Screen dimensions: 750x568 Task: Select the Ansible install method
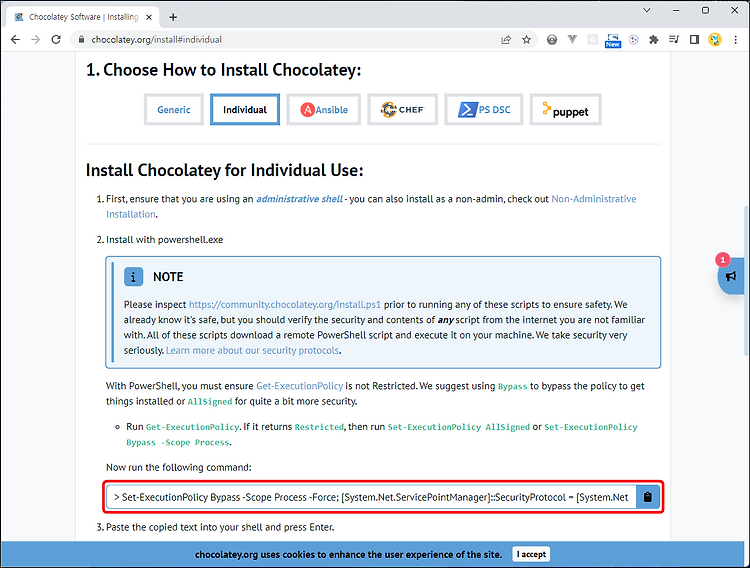pos(324,110)
